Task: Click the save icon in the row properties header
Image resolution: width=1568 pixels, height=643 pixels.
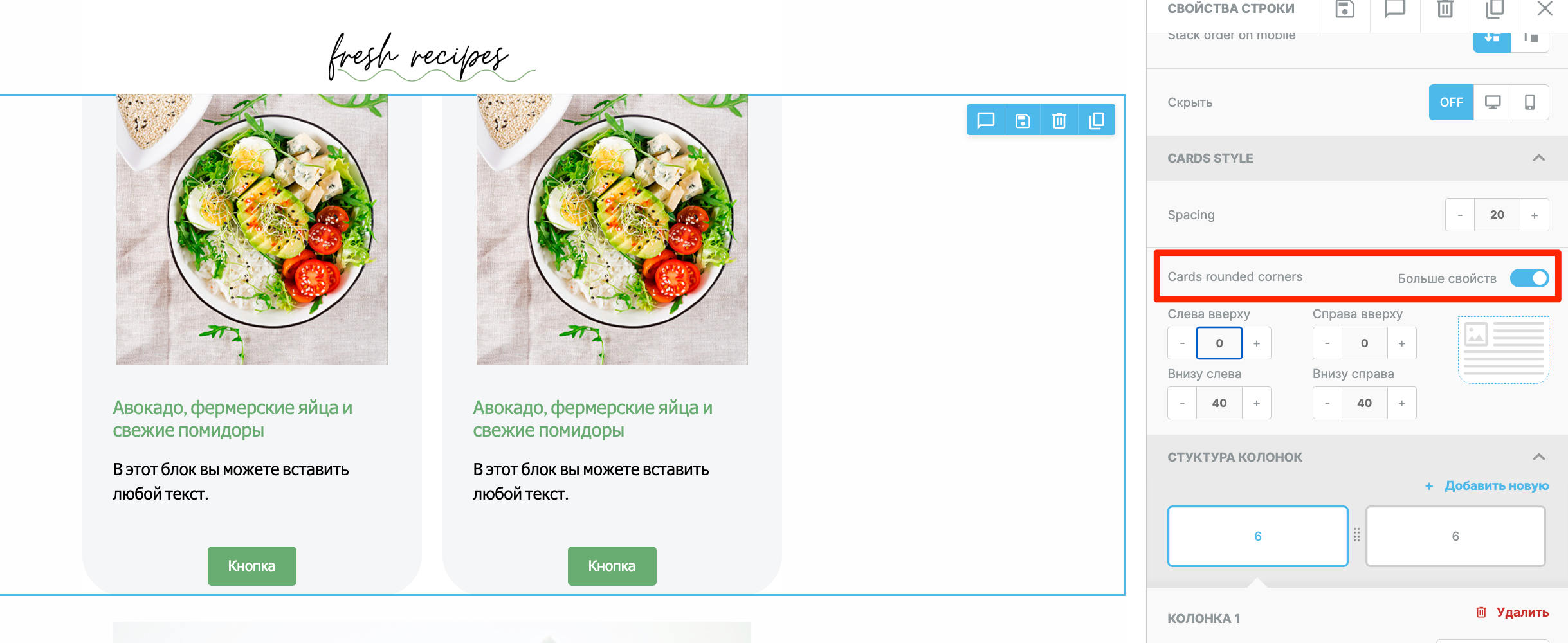Action: 1345,9
